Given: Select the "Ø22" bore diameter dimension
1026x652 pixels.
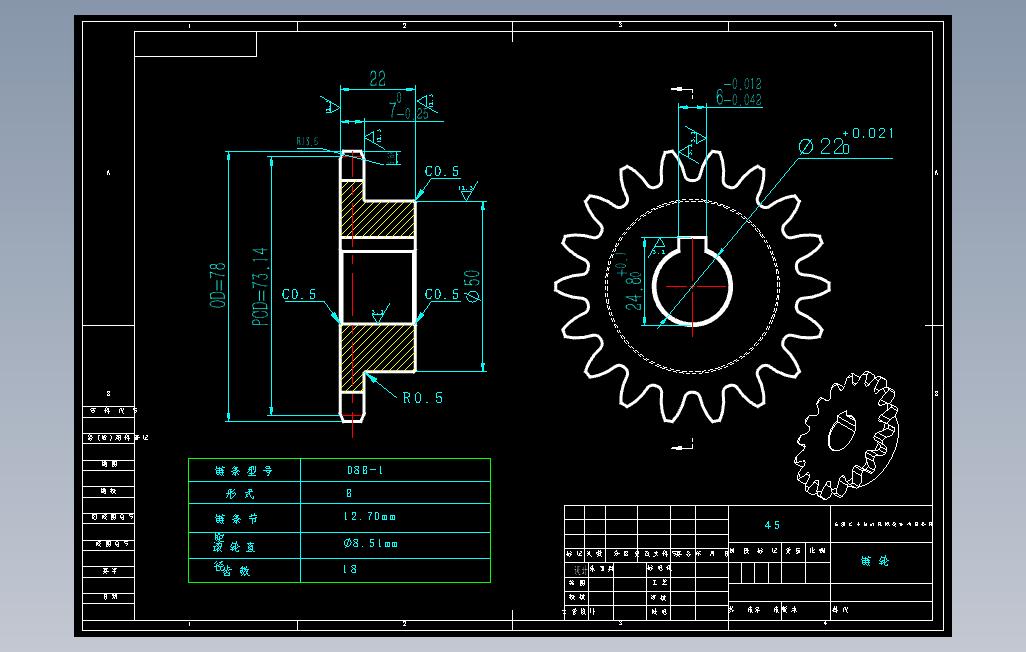Looking at the screenshot, I should pos(821,146).
